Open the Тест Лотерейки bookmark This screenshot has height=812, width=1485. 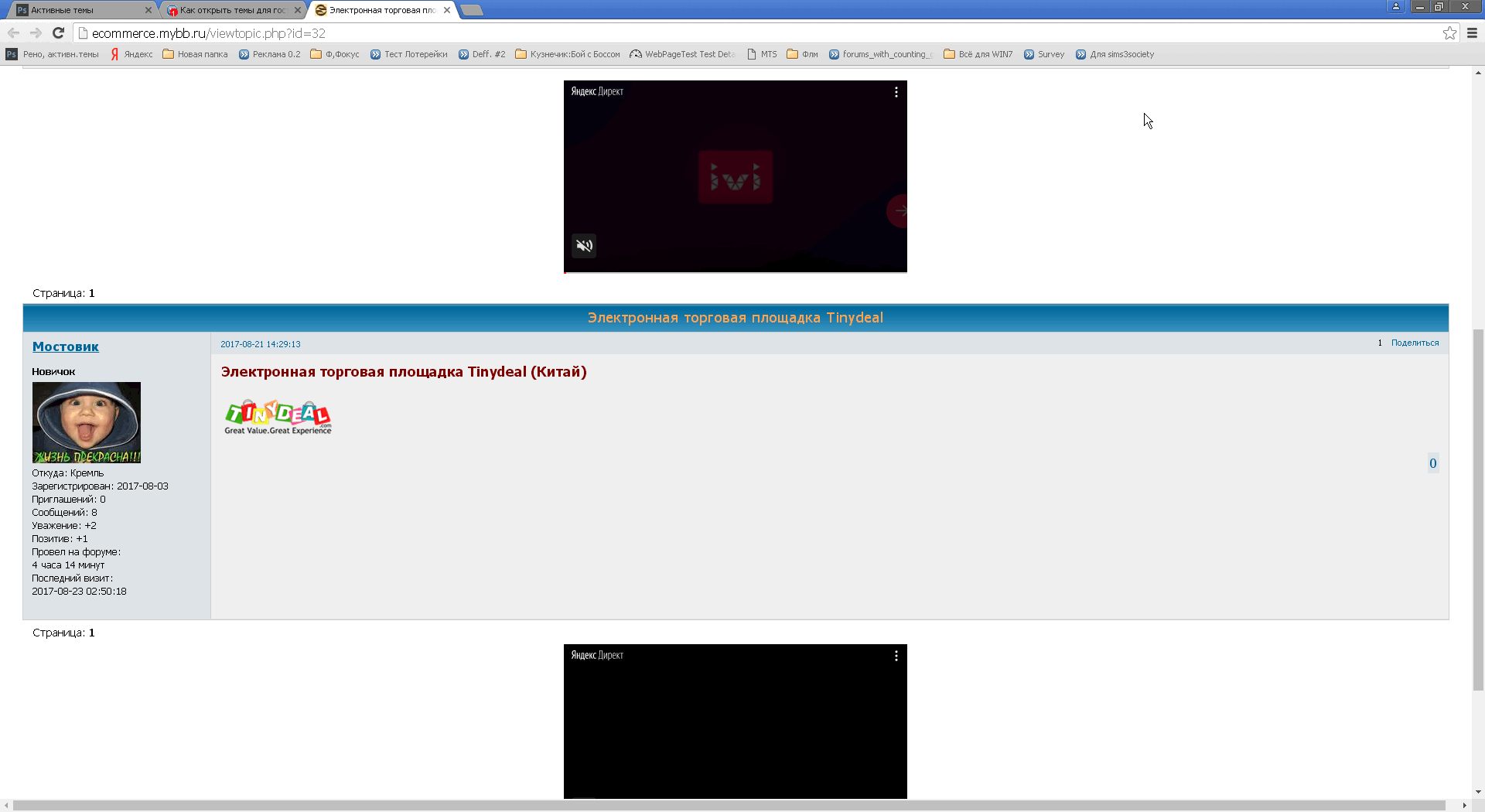[408, 54]
